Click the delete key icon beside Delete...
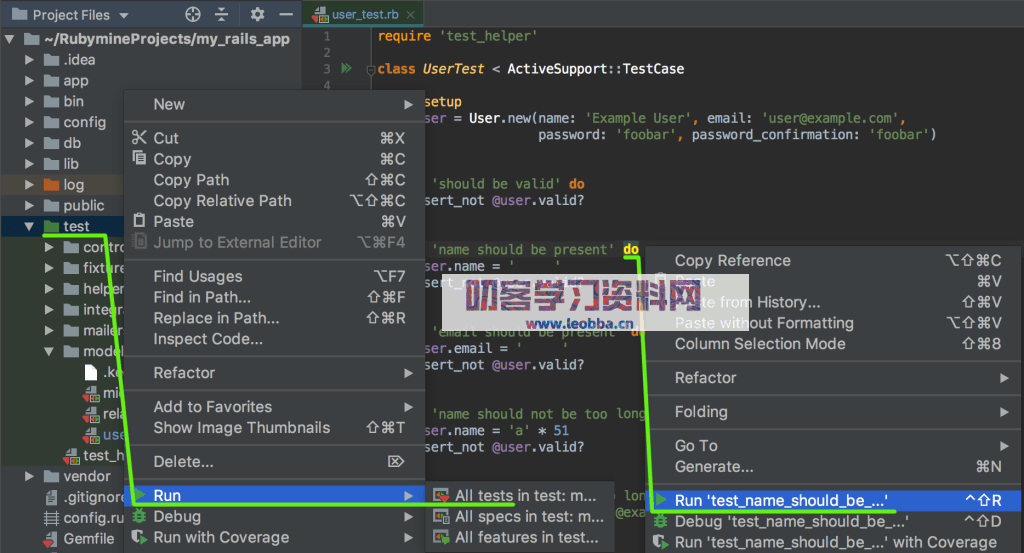The height and width of the screenshot is (553, 1024). 396,462
